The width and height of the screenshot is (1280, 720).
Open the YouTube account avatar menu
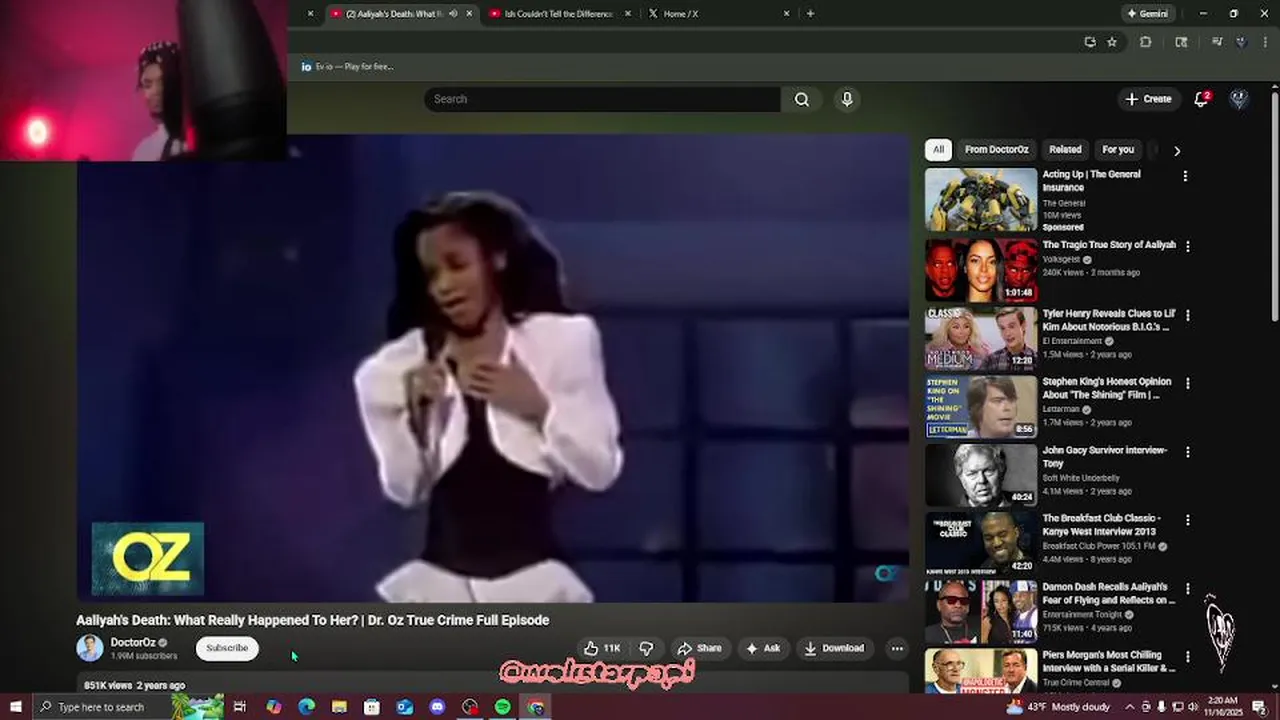tap(1239, 99)
